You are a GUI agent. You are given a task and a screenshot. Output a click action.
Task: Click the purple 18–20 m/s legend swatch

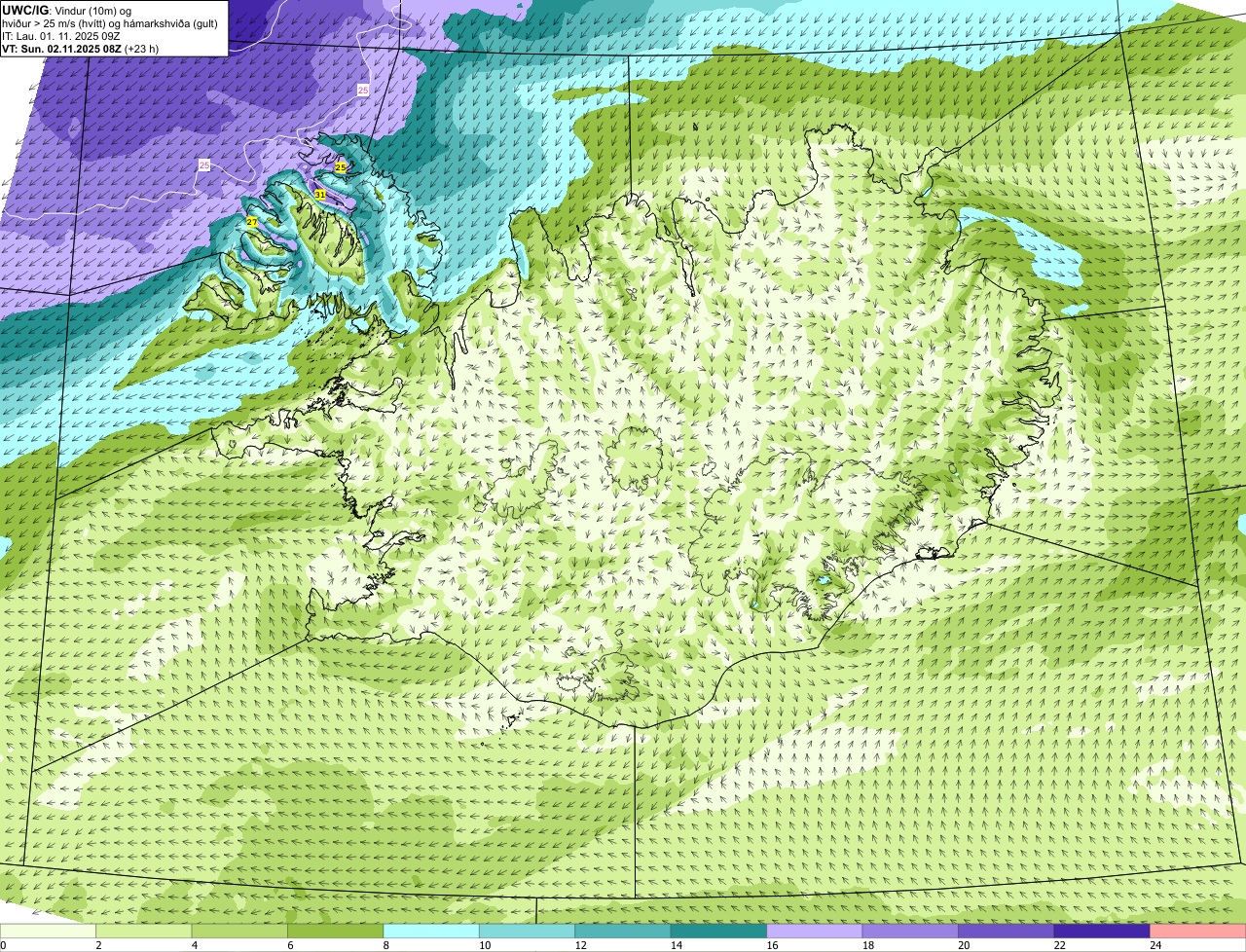coord(911,932)
